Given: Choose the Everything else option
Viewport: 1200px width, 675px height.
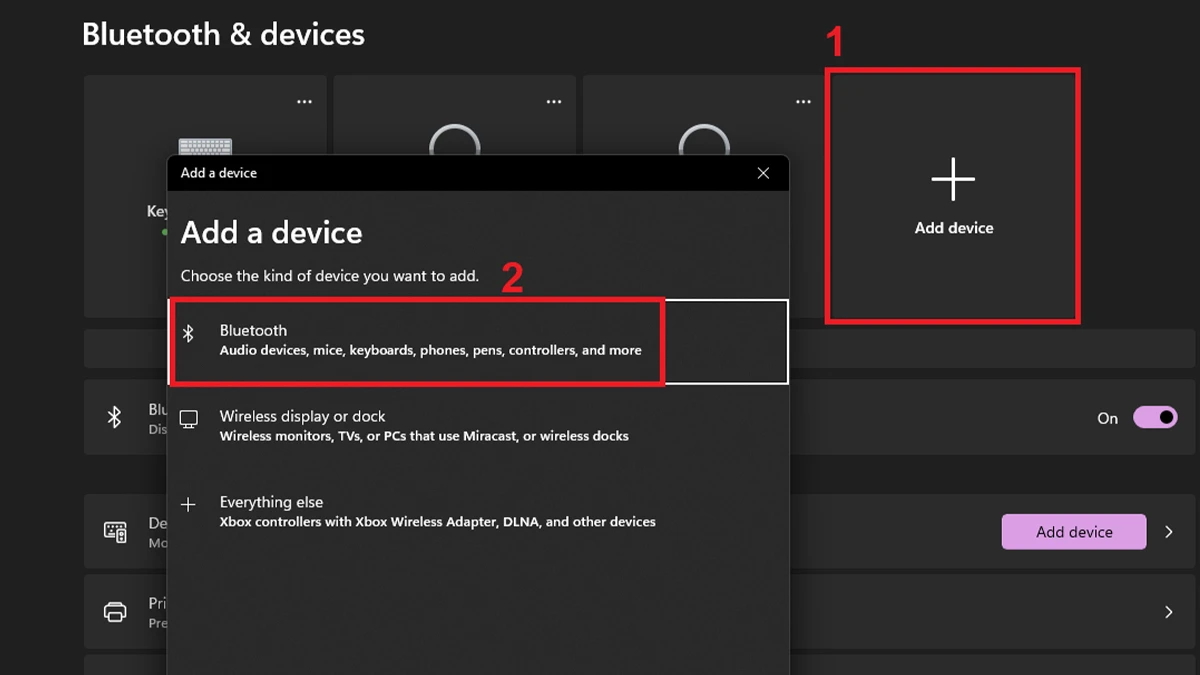Looking at the screenshot, I should click(478, 512).
